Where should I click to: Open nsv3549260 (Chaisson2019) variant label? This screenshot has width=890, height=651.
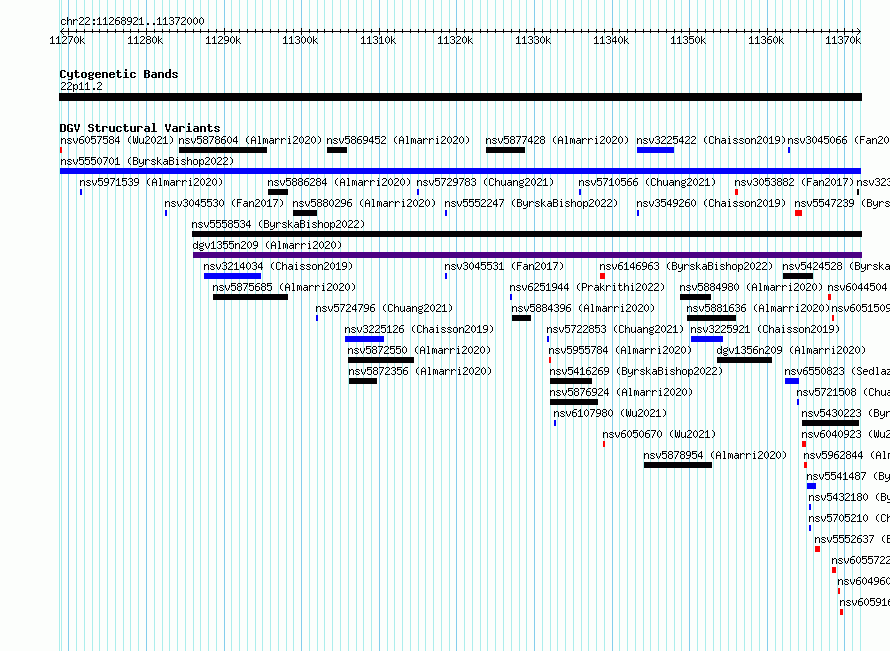point(711,203)
